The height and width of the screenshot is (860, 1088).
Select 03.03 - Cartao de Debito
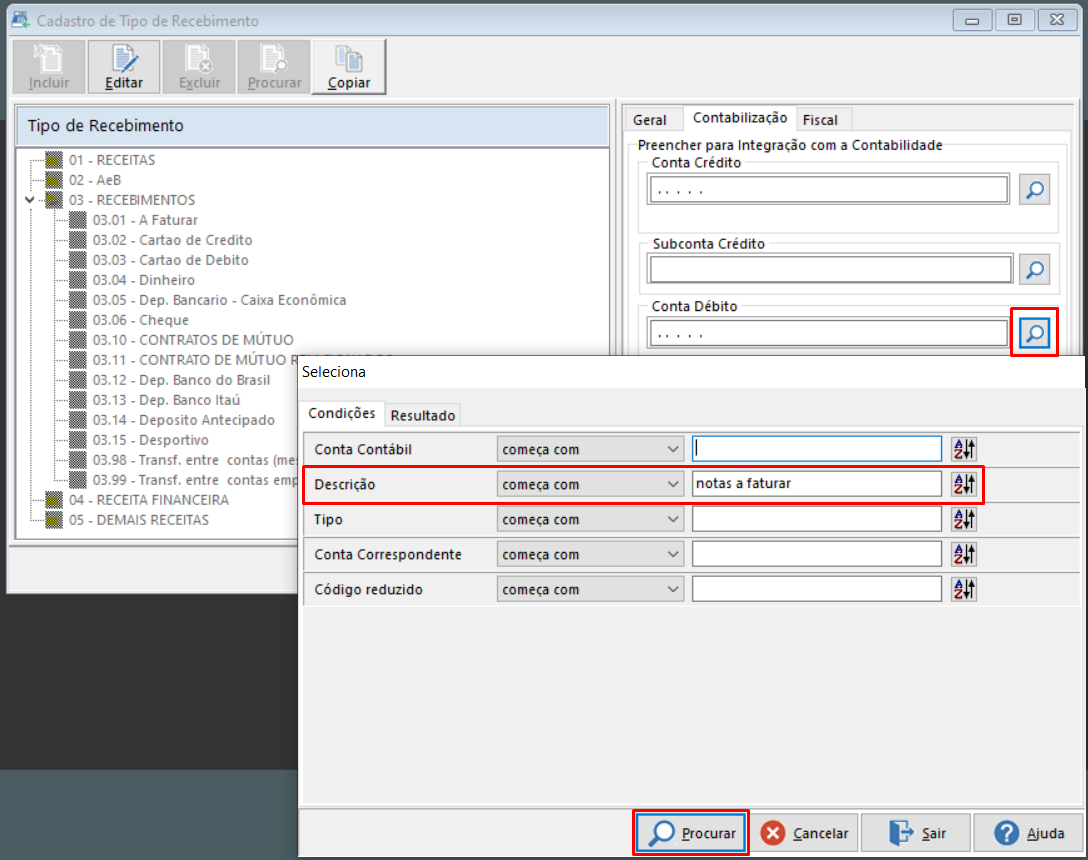coord(171,260)
